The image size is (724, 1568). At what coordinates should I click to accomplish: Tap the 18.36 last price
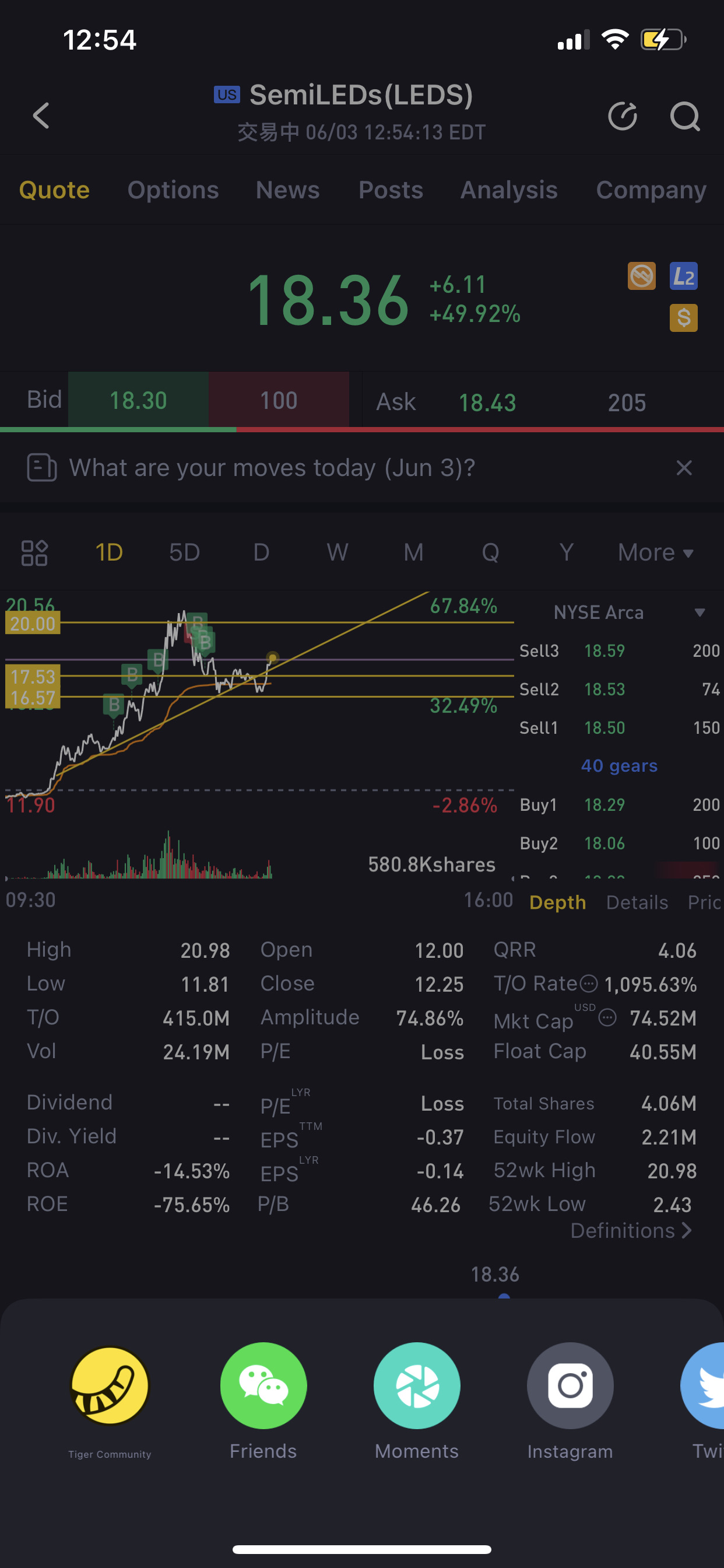(329, 300)
